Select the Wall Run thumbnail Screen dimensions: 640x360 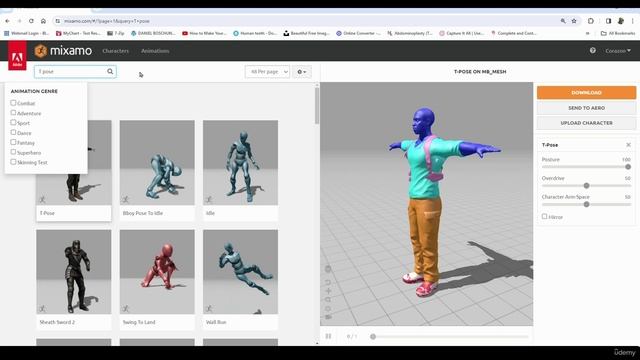[240, 280]
